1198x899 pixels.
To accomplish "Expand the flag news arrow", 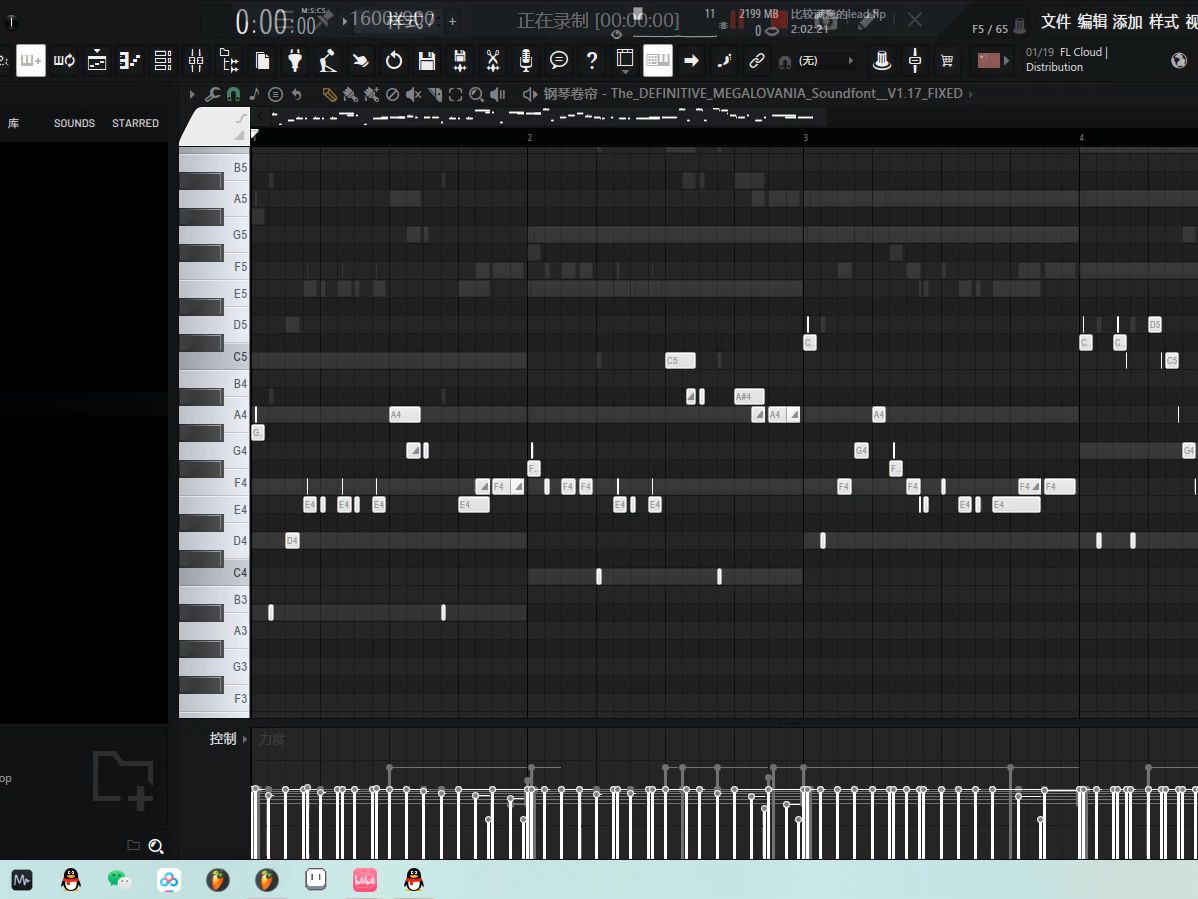I will [x=1006, y=60].
